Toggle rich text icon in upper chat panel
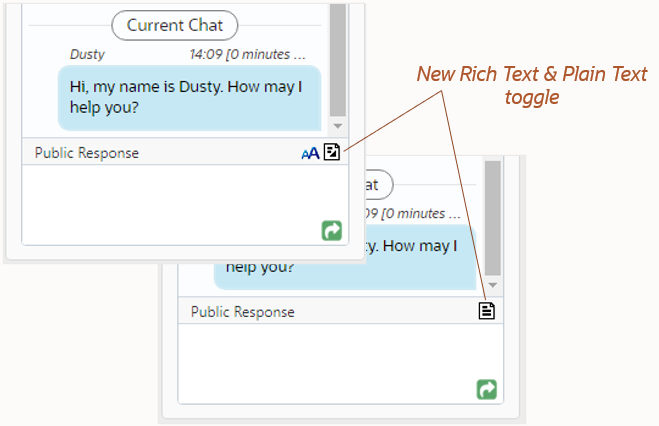The image size is (659, 426). point(332,152)
